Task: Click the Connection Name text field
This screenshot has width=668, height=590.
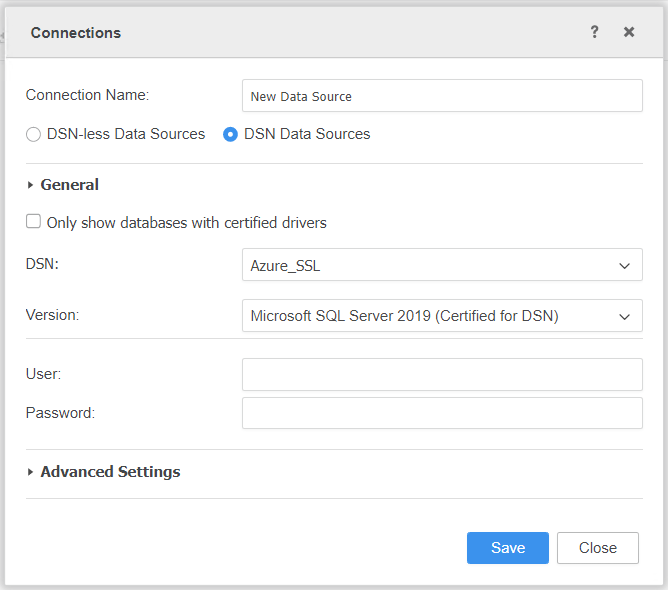Action: tap(442, 96)
